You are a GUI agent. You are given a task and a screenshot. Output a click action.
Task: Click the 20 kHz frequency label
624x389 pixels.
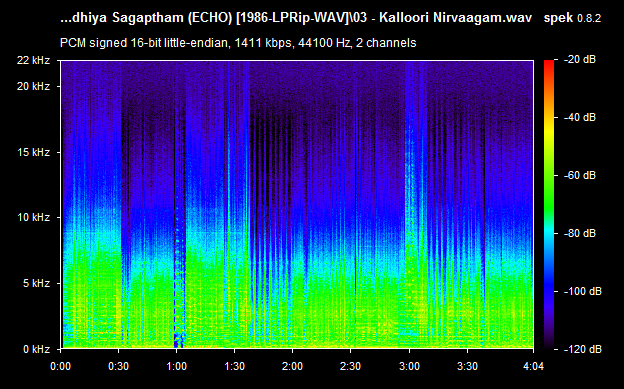click(33, 86)
